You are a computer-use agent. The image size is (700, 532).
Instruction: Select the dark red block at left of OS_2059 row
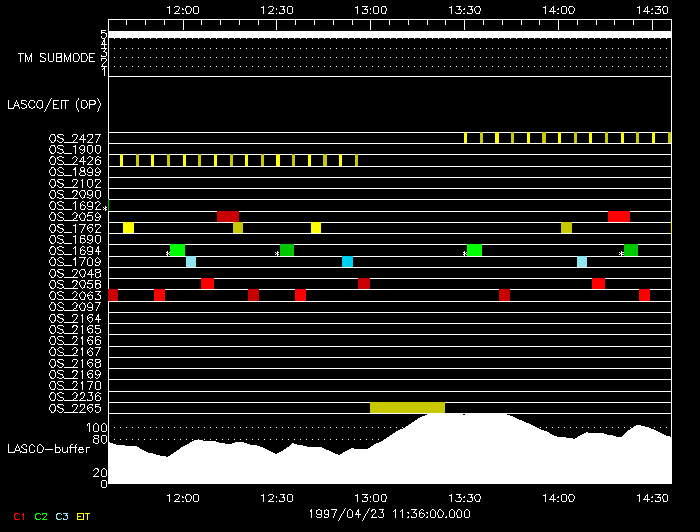tap(228, 217)
